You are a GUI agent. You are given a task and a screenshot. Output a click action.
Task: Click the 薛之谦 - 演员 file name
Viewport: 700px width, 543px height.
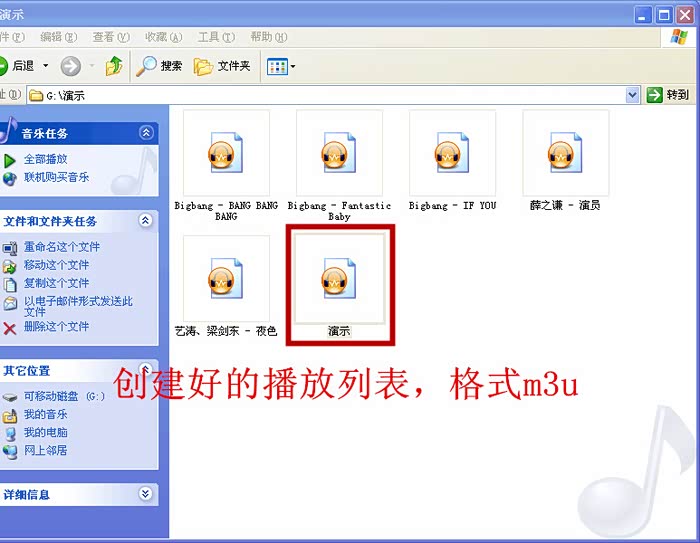(565, 205)
